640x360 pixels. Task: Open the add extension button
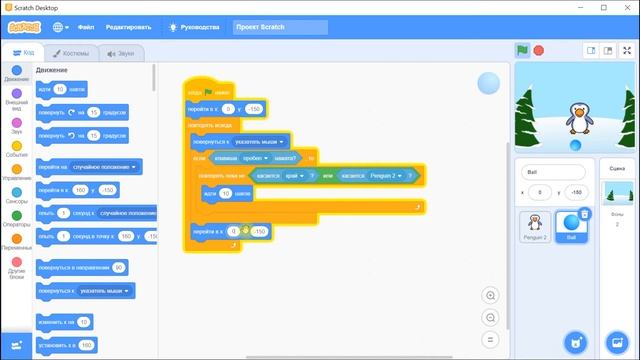click(x=17, y=346)
